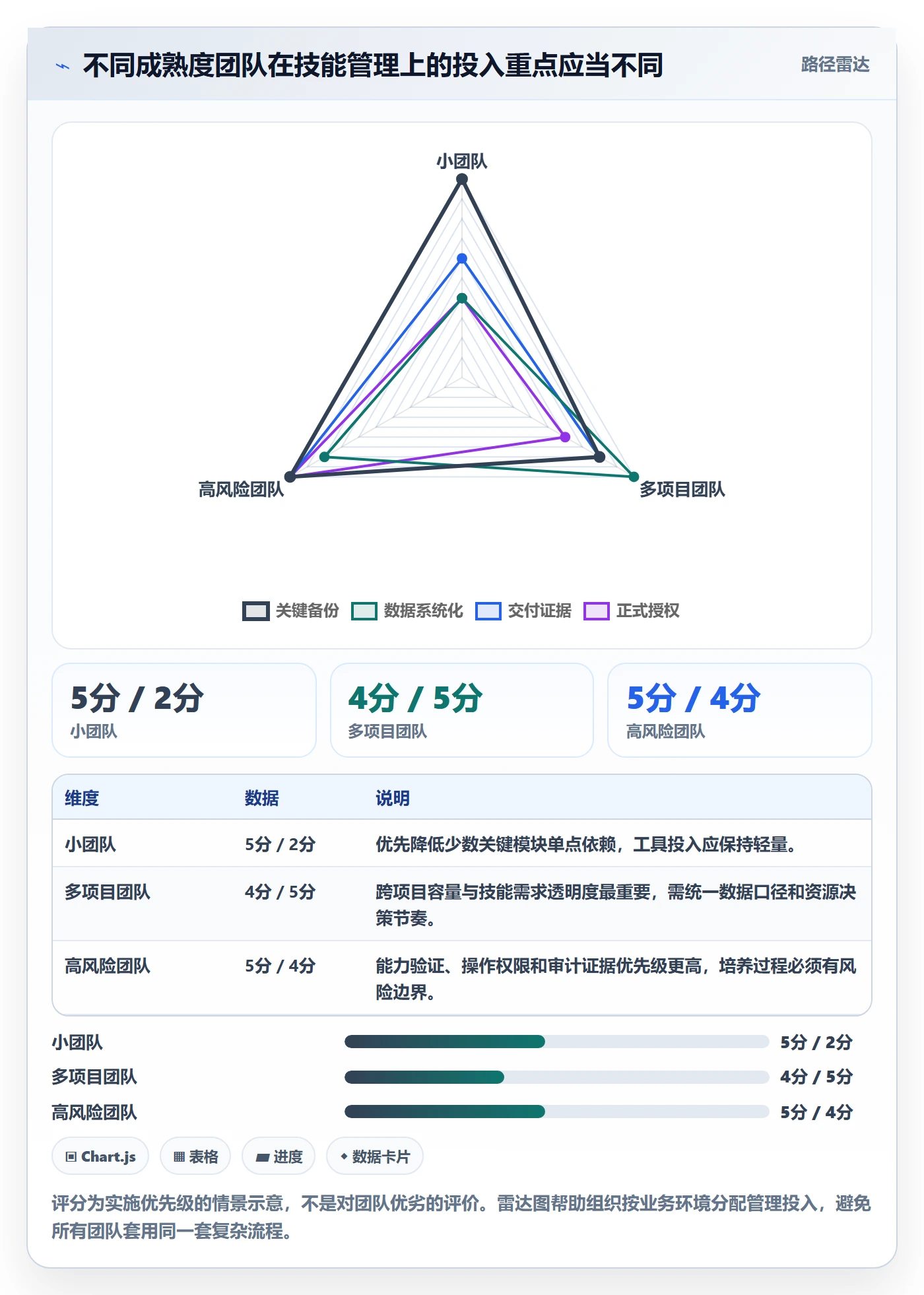Toggle the 关键备份 legend swatch
This screenshot has height=1295, width=924.
point(255,611)
